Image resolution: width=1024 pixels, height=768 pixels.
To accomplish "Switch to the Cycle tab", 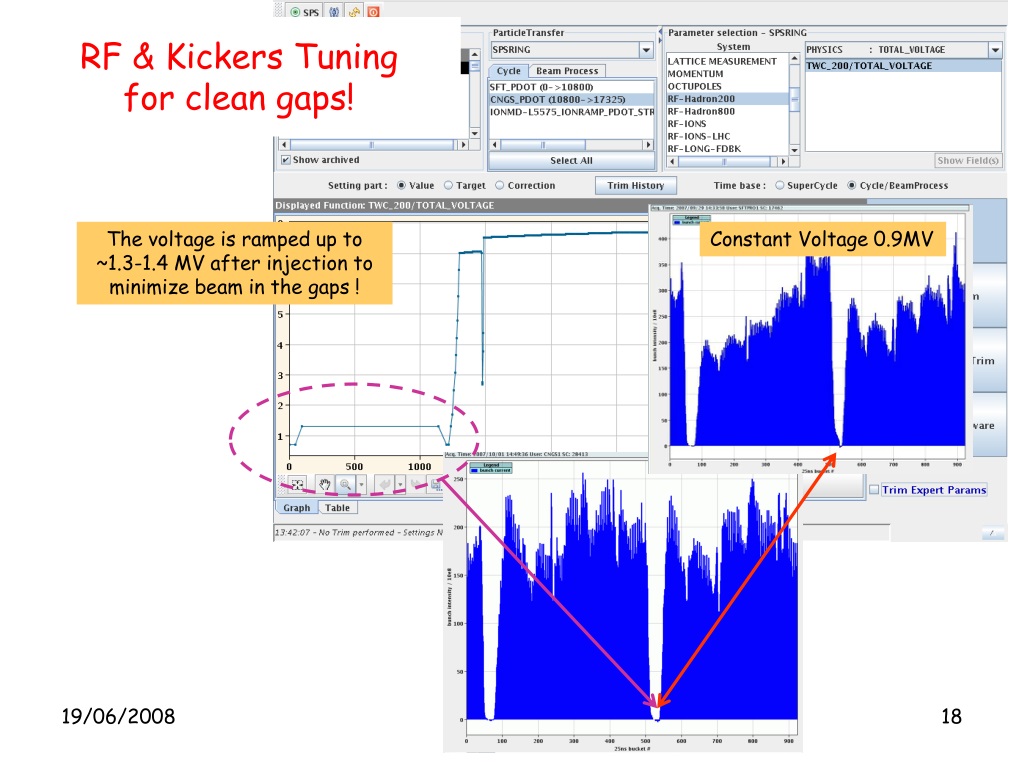I will [x=509, y=71].
